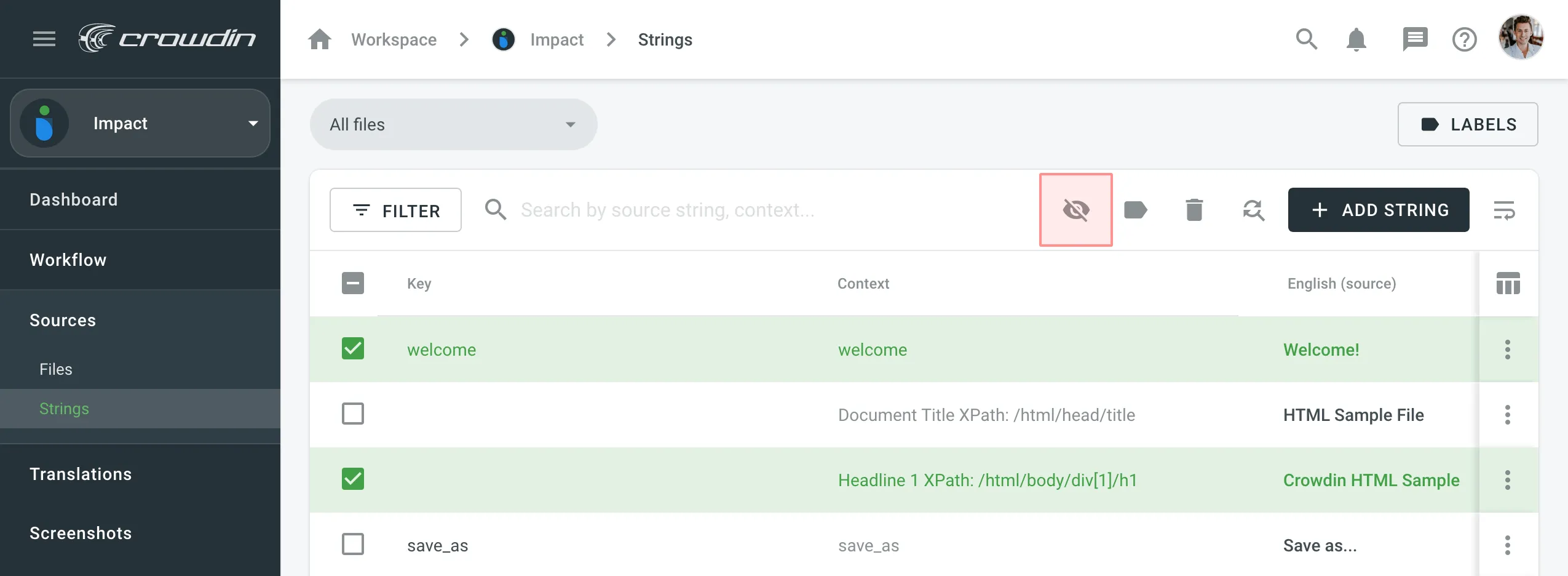Image resolution: width=1568 pixels, height=576 pixels.
Task: Expand the All files dropdown
Action: 453,124
